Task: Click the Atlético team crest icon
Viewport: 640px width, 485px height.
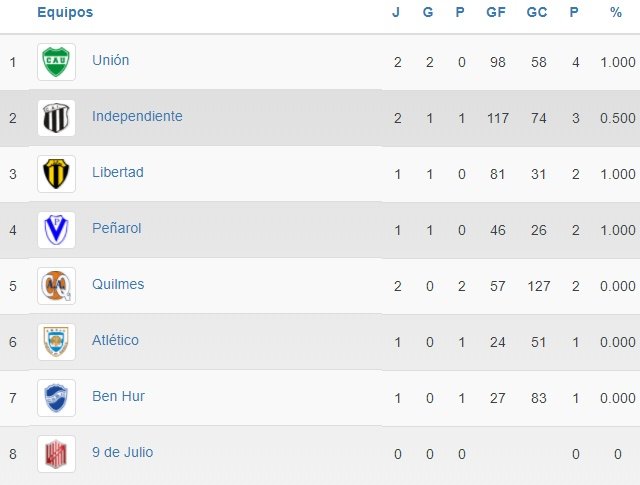Action: [56, 342]
